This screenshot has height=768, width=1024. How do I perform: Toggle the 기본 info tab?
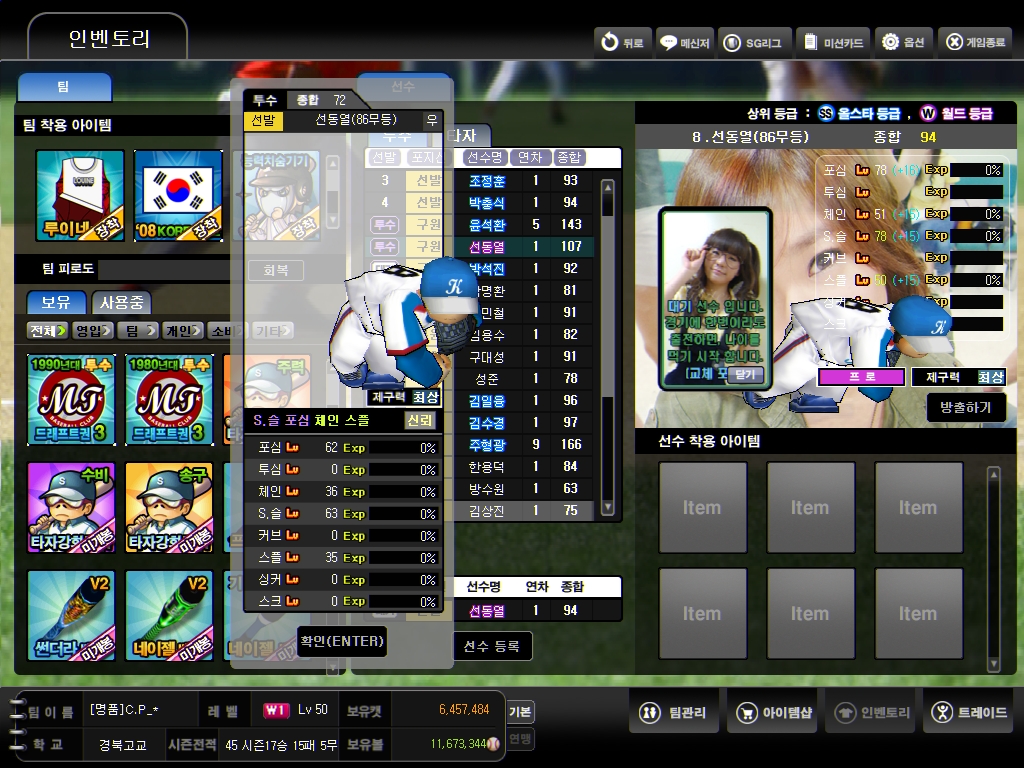point(520,712)
